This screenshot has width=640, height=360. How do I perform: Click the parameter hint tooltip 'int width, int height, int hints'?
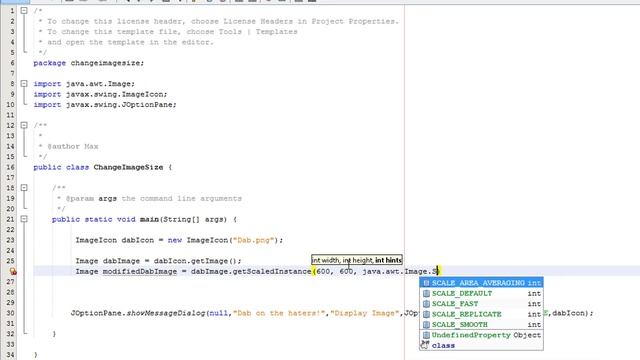tap(356, 260)
